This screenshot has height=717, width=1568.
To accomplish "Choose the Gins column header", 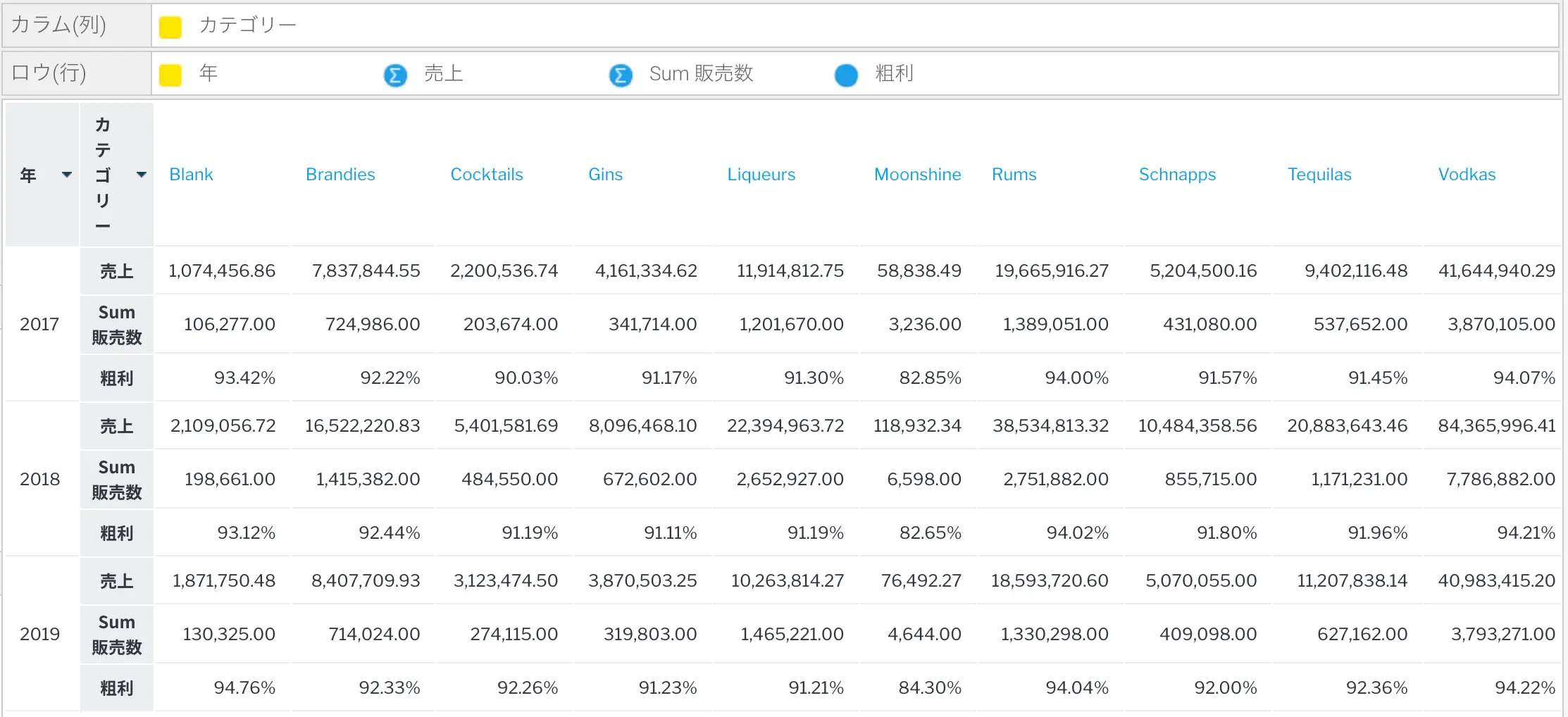I will click(605, 175).
